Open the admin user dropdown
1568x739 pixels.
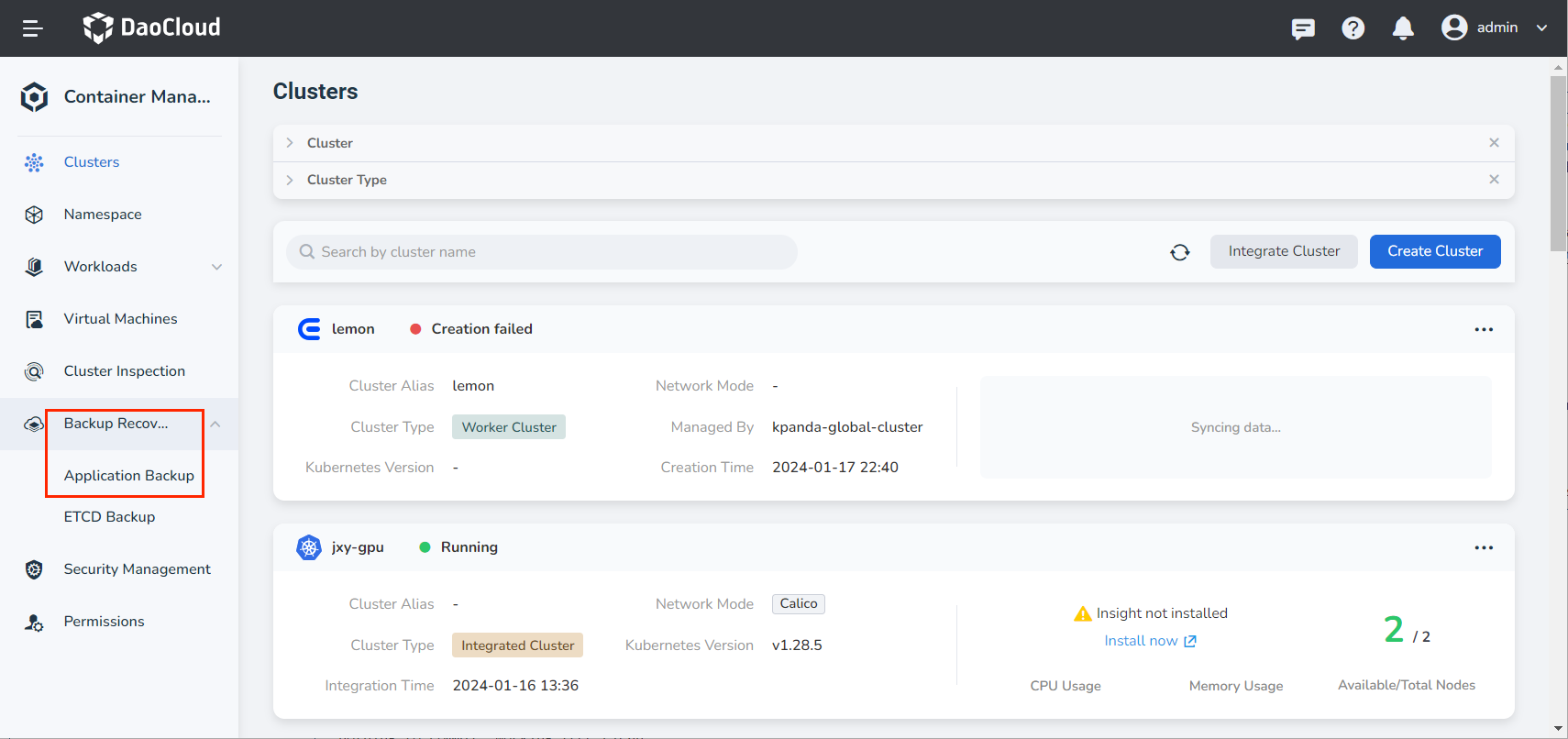click(x=1495, y=28)
